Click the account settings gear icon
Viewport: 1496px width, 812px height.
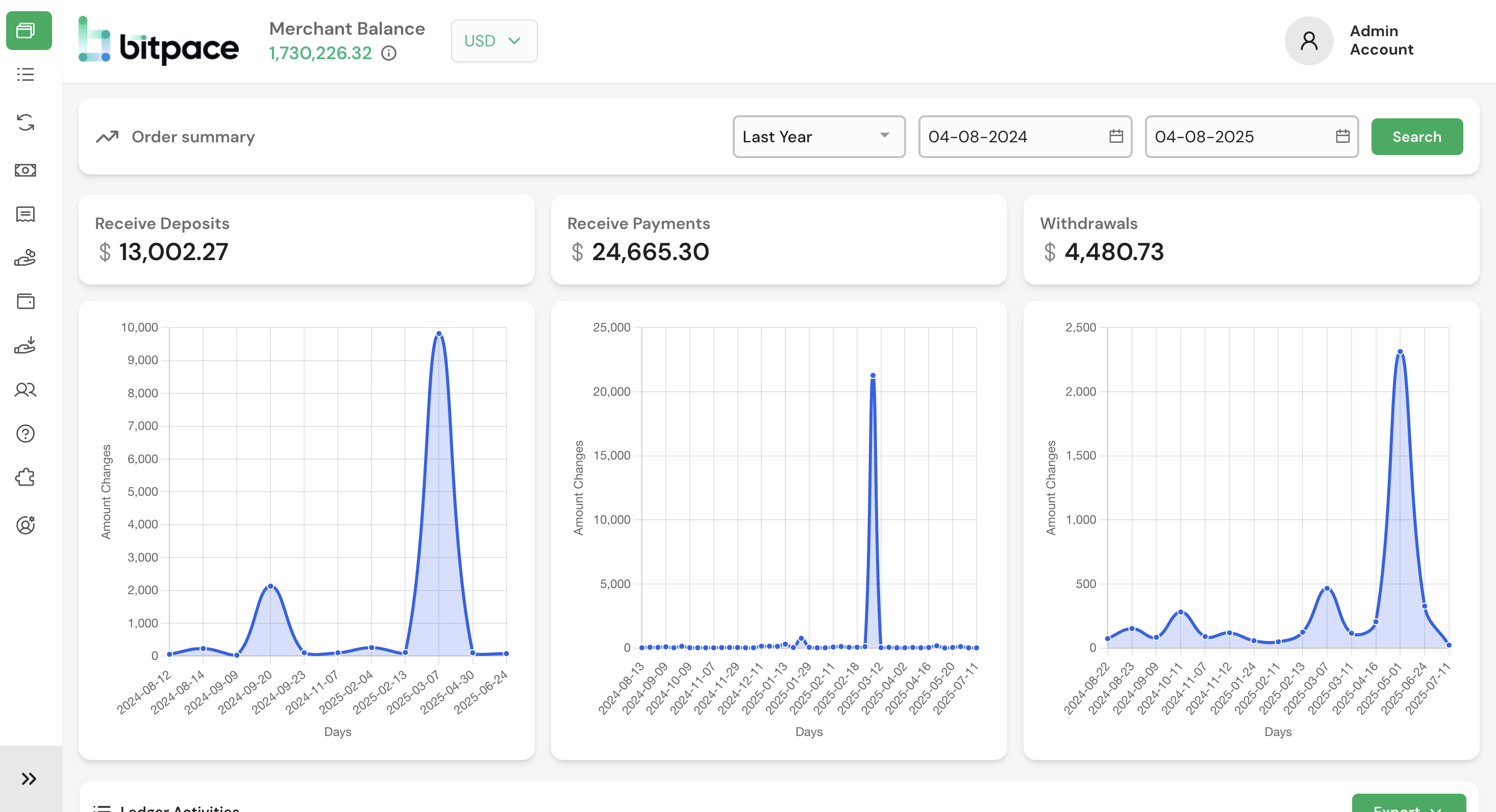(26, 525)
